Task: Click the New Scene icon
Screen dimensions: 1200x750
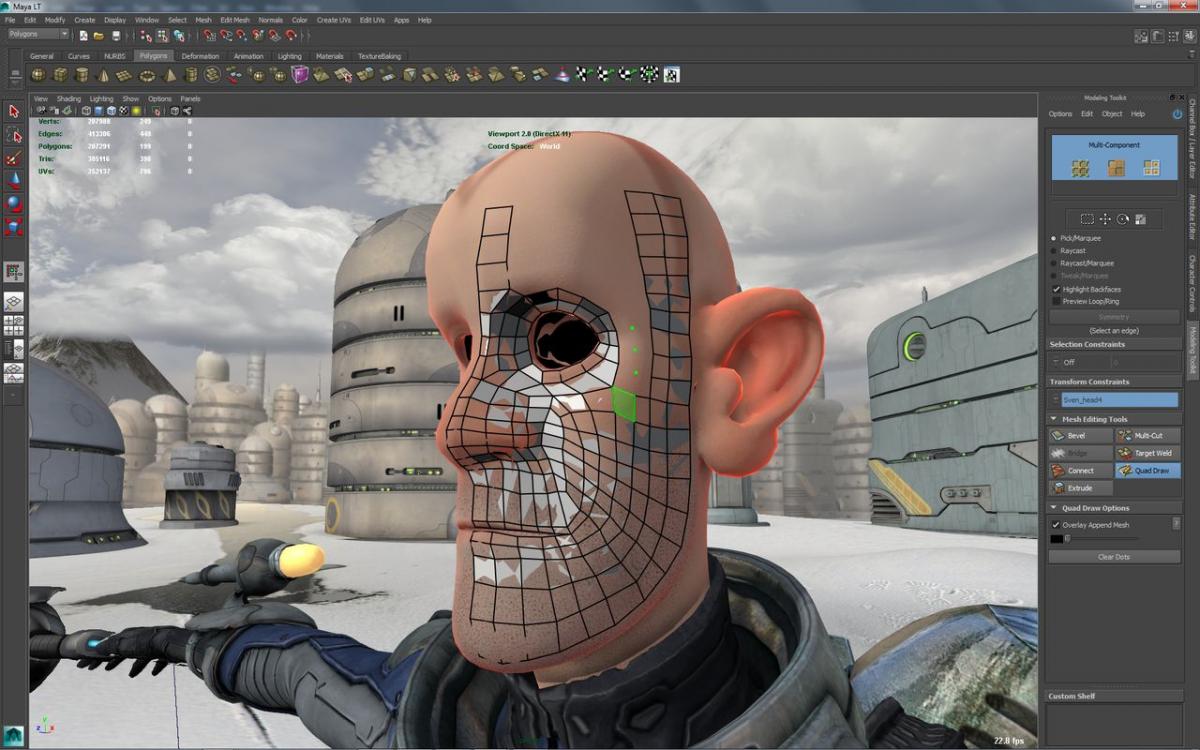Action: pos(84,36)
